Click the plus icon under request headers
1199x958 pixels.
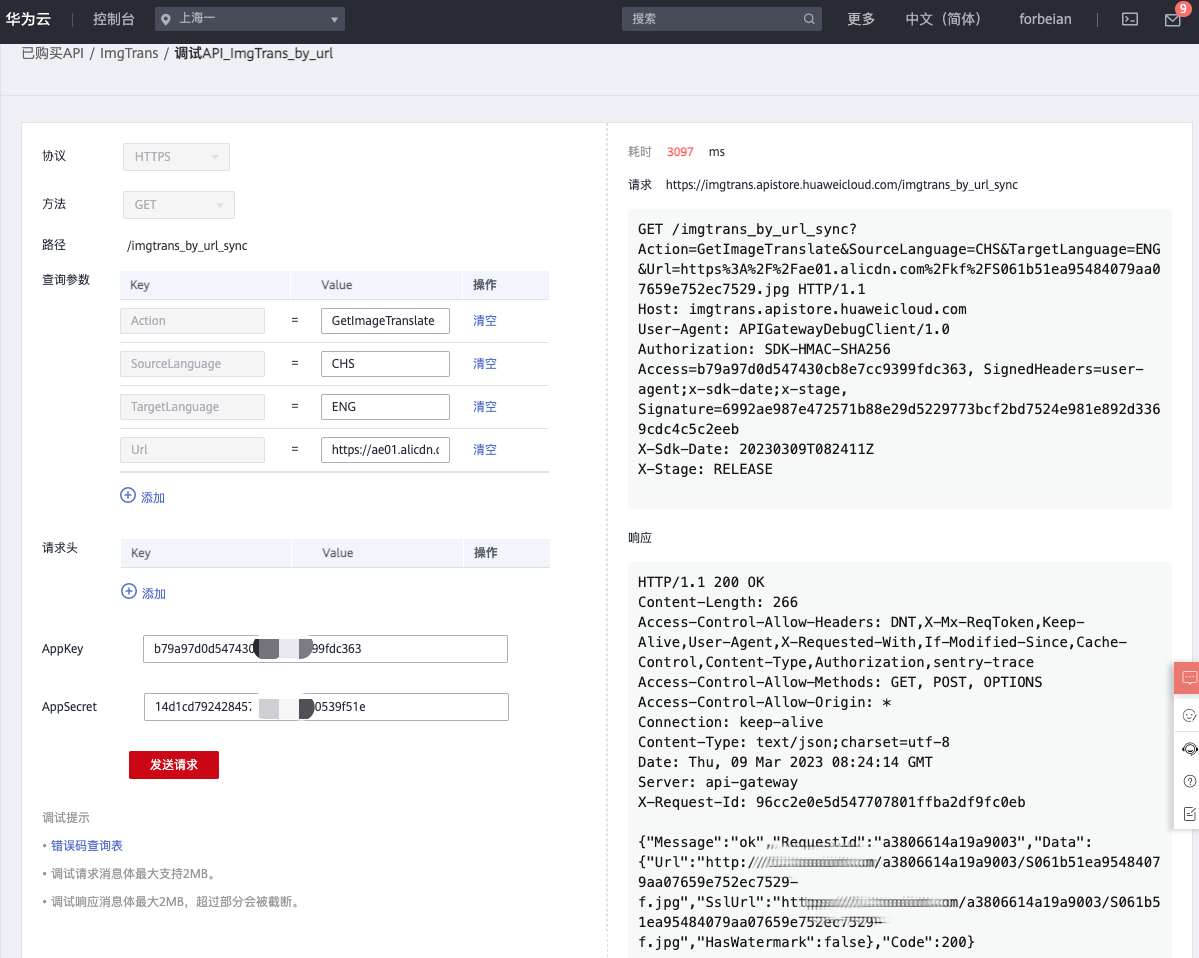tap(128, 592)
